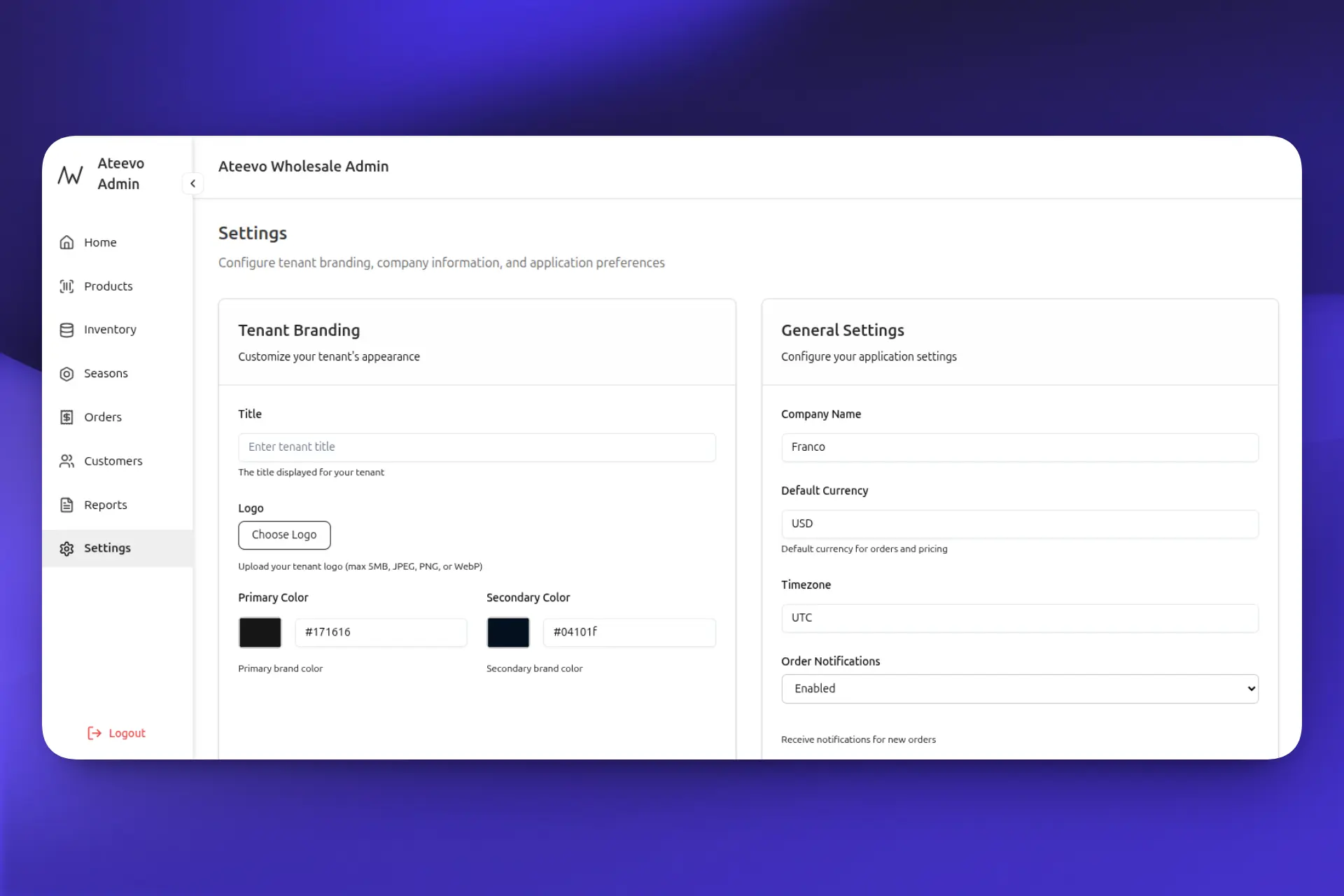1344x896 pixels.
Task: Click the secondary color hex field #04101f
Action: click(x=629, y=632)
